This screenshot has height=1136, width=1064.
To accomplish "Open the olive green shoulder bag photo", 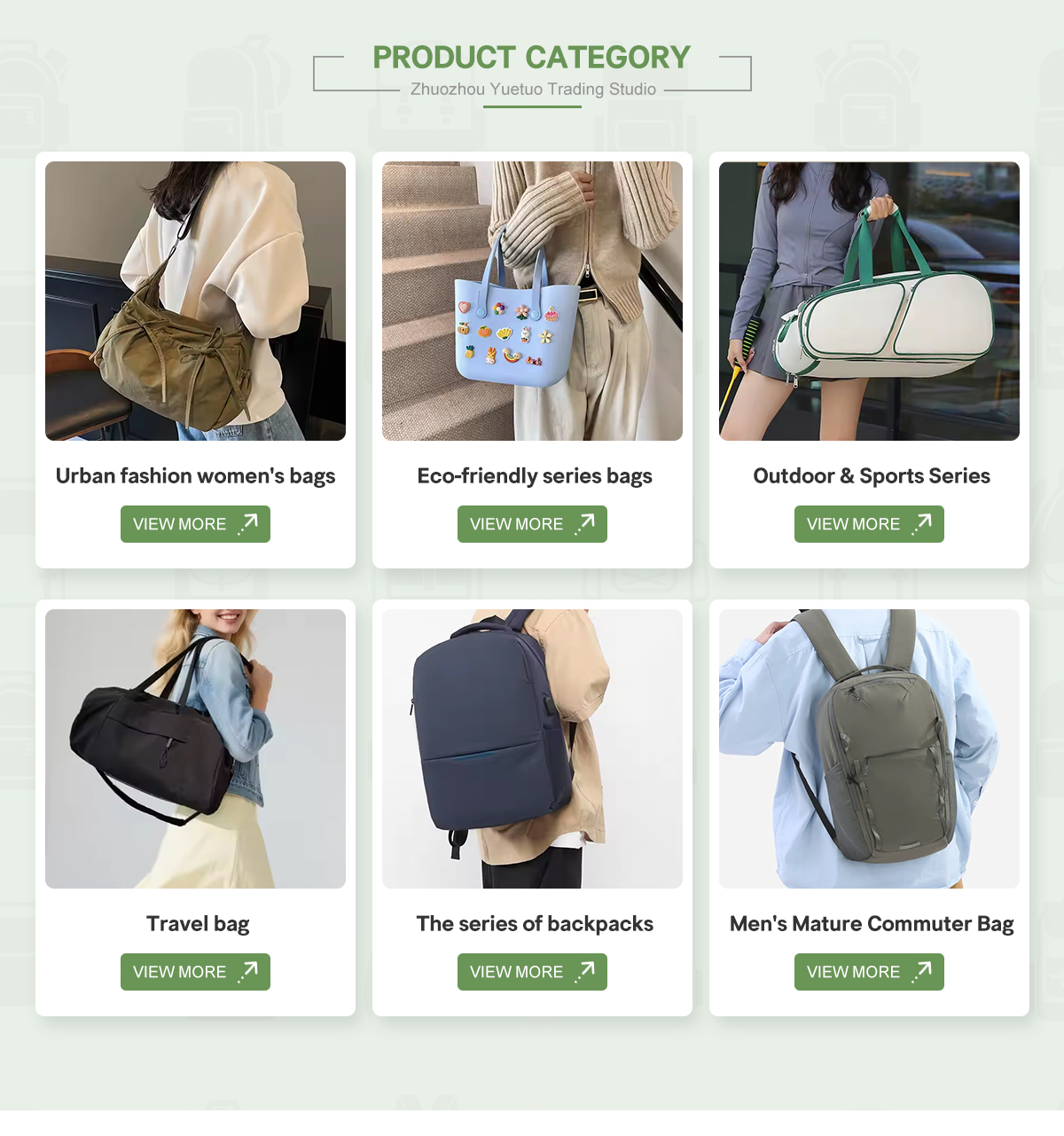I will [x=195, y=301].
